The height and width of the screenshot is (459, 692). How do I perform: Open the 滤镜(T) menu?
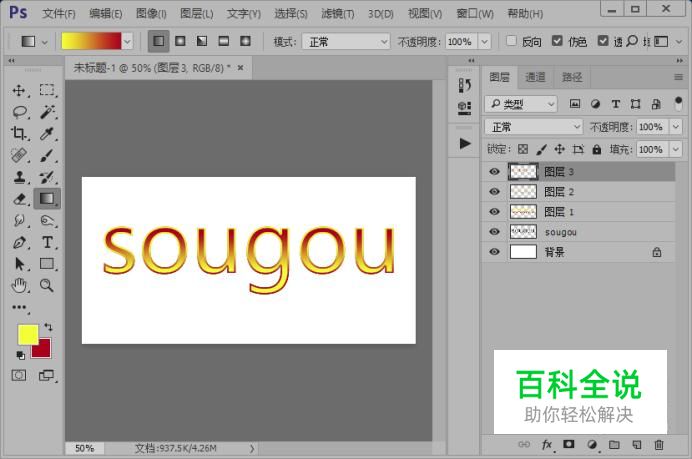(338, 14)
